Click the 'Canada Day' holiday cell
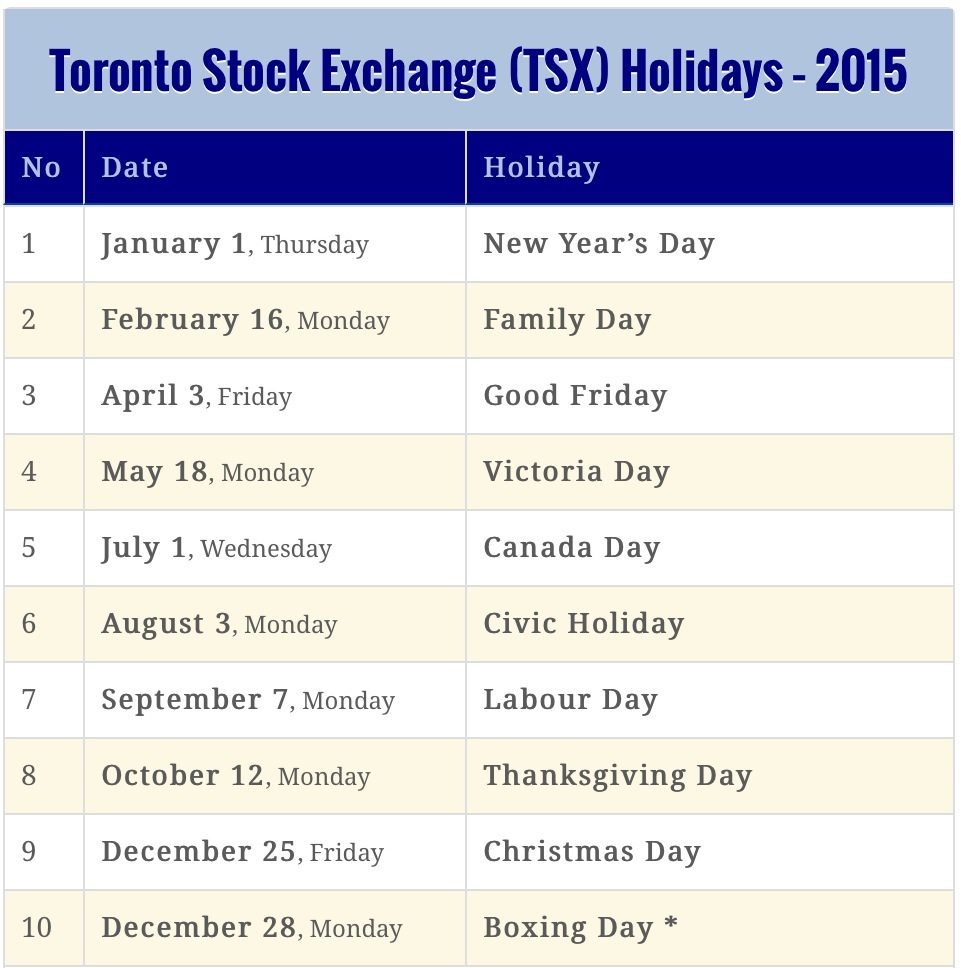This screenshot has height=968, width=961. pyautogui.click(x=572, y=548)
